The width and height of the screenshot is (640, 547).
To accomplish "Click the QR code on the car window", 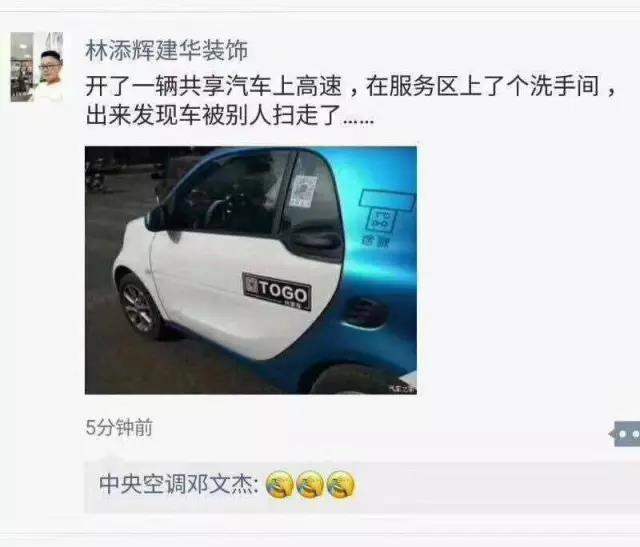I will point(303,191).
